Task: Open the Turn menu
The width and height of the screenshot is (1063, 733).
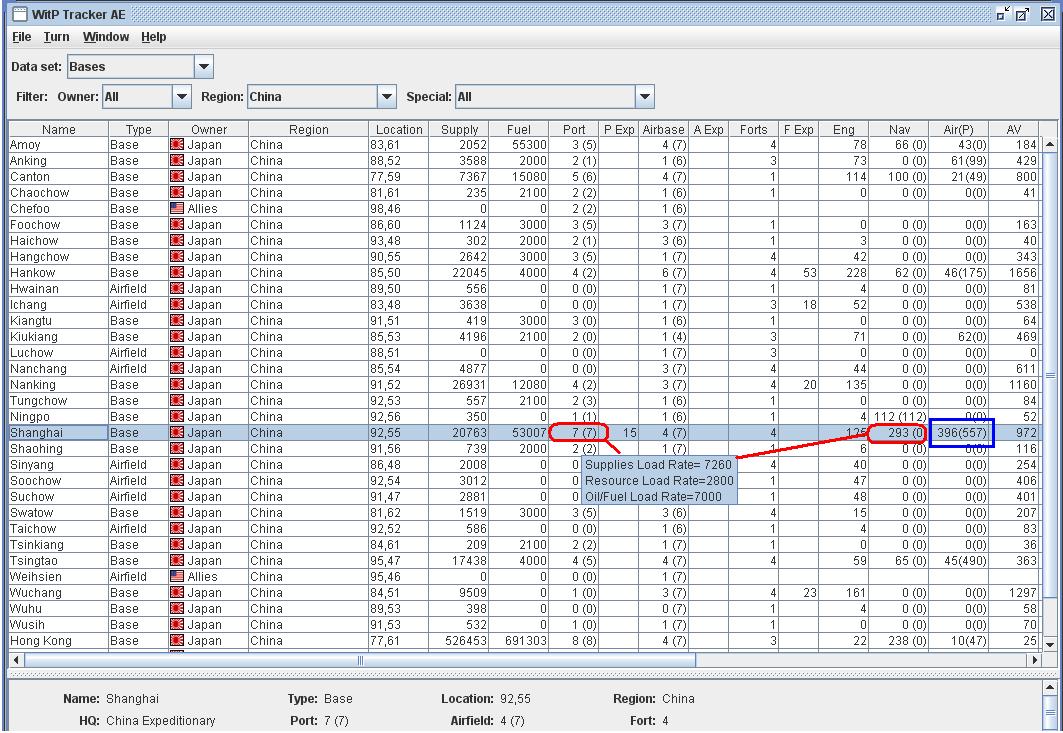Action: click(x=56, y=37)
